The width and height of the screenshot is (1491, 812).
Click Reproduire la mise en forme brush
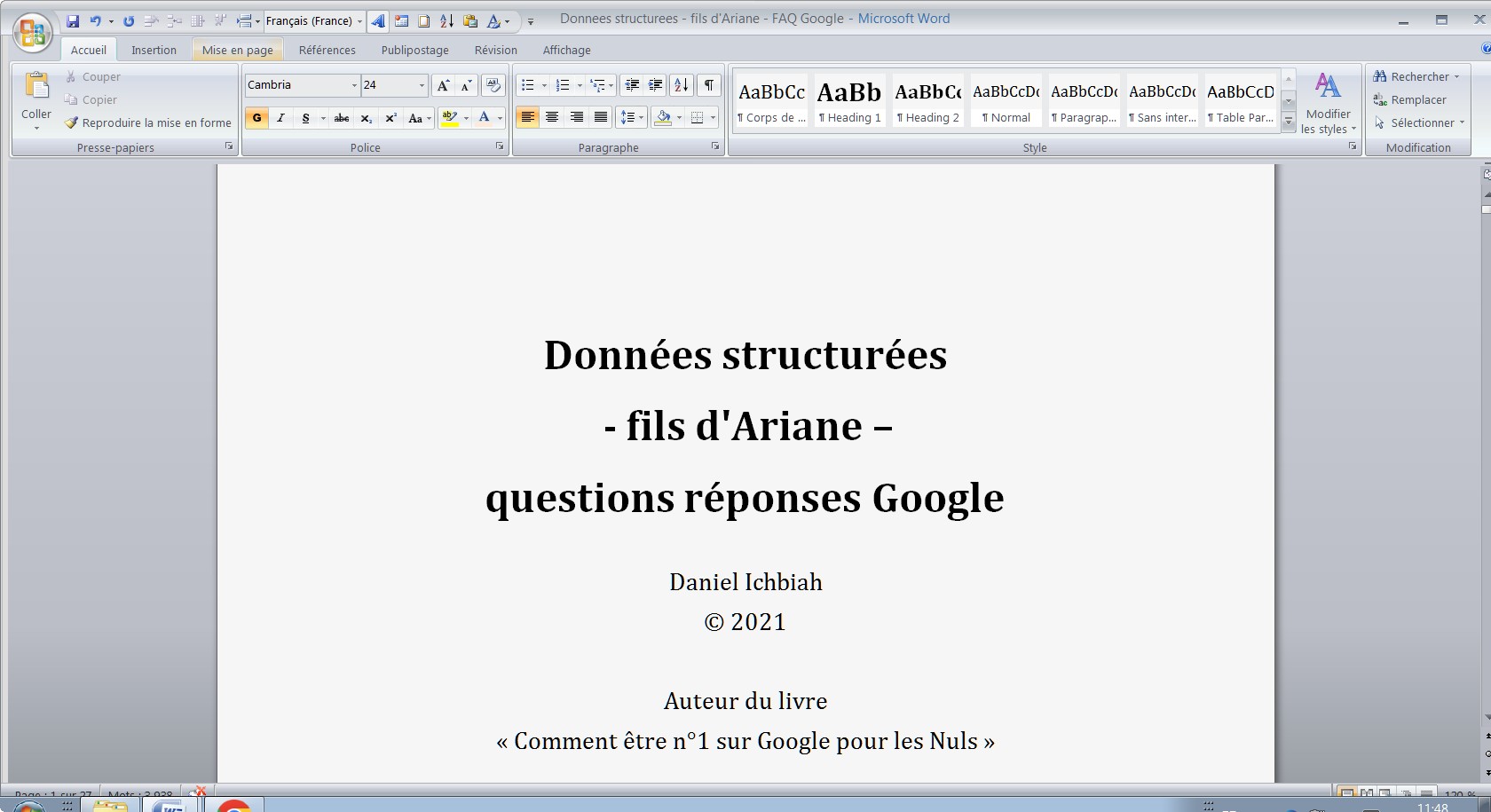click(147, 122)
